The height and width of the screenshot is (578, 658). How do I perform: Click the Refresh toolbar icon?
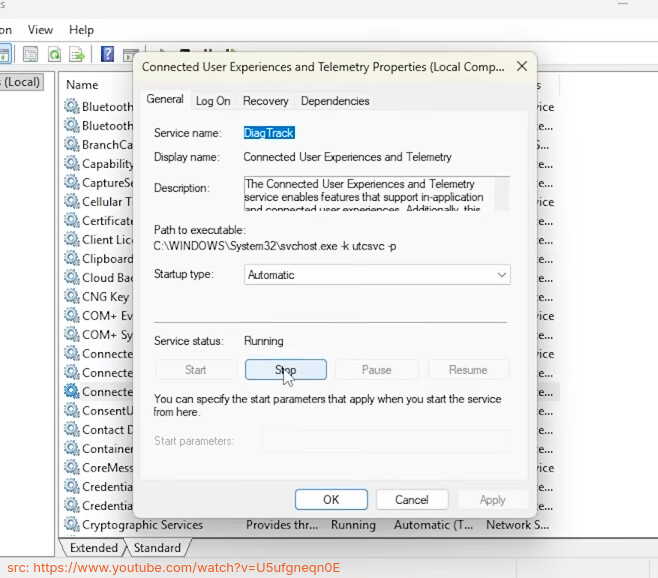tap(53, 54)
